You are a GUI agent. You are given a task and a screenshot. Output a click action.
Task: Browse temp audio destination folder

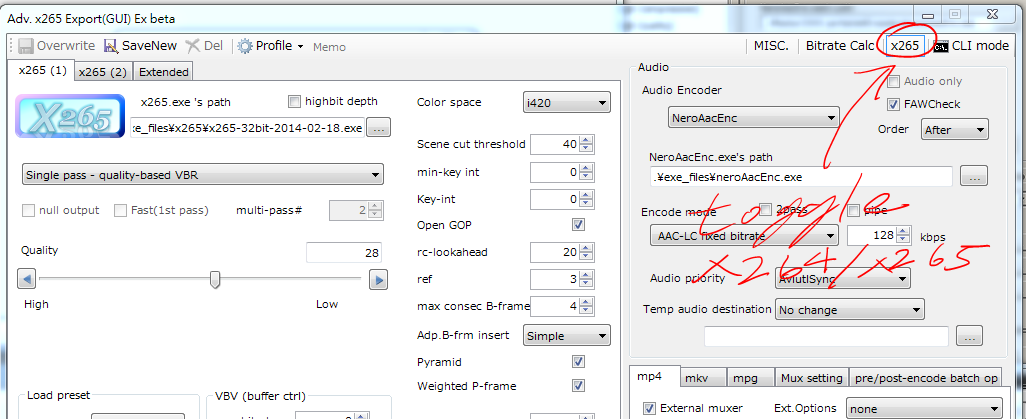pos(970,336)
